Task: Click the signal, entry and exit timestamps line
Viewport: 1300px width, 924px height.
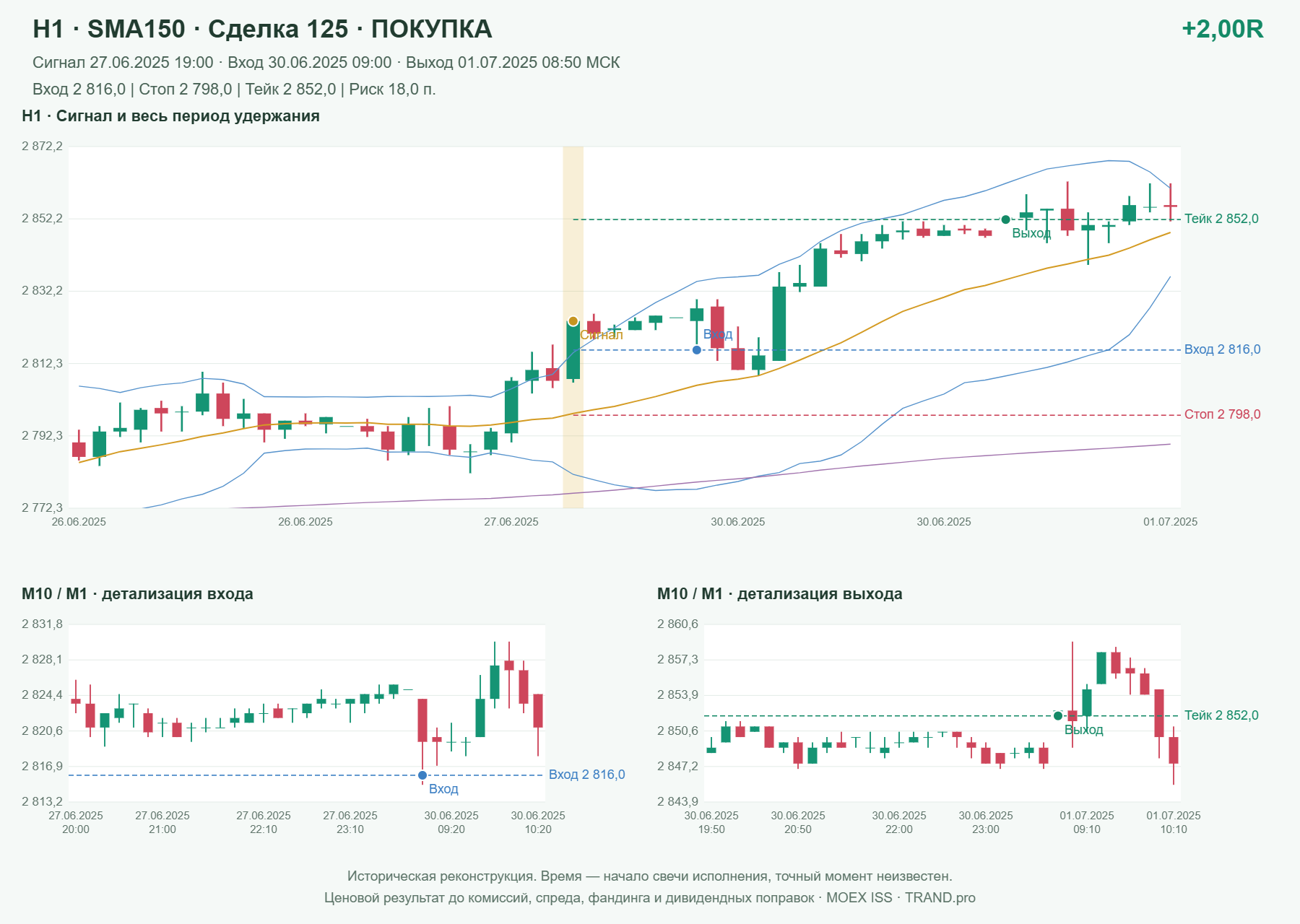Action: click(326, 63)
